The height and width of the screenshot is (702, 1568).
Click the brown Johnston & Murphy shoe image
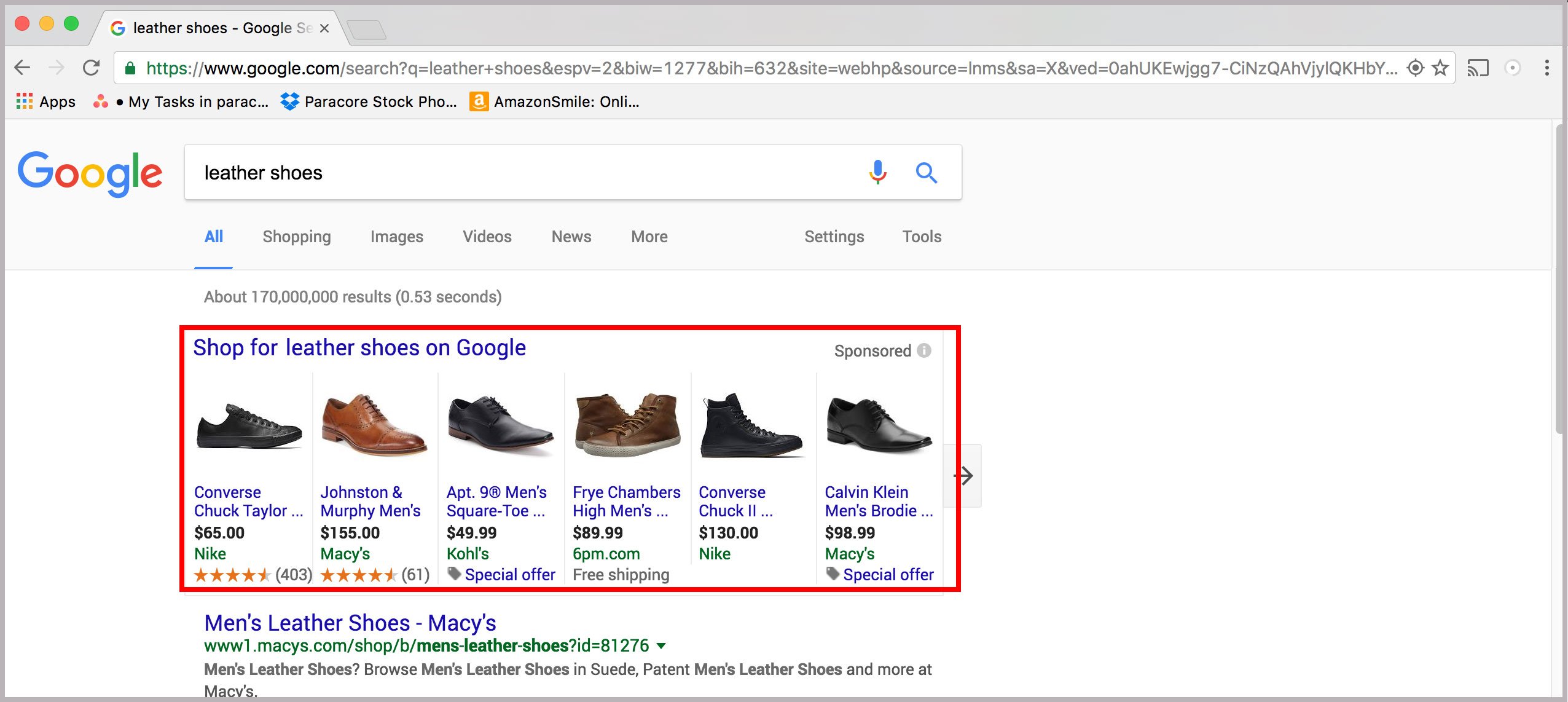pyautogui.click(x=374, y=425)
